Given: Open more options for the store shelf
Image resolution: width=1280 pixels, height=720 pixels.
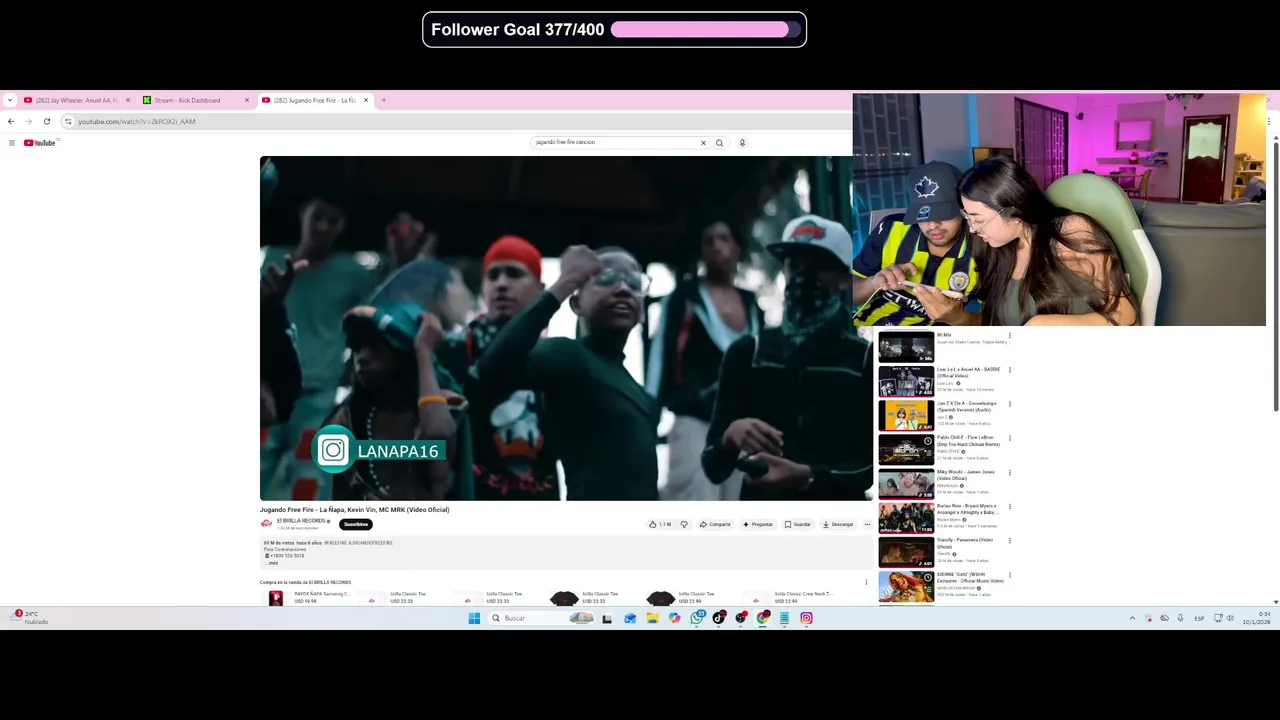Looking at the screenshot, I should (866, 582).
